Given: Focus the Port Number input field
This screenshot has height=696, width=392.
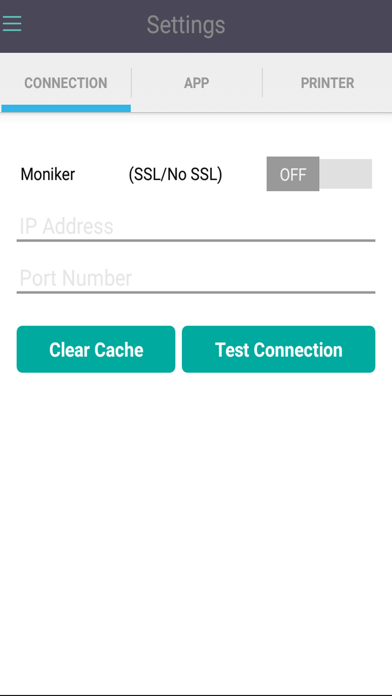Looking at the screenshot, I should tap(196, 279).
